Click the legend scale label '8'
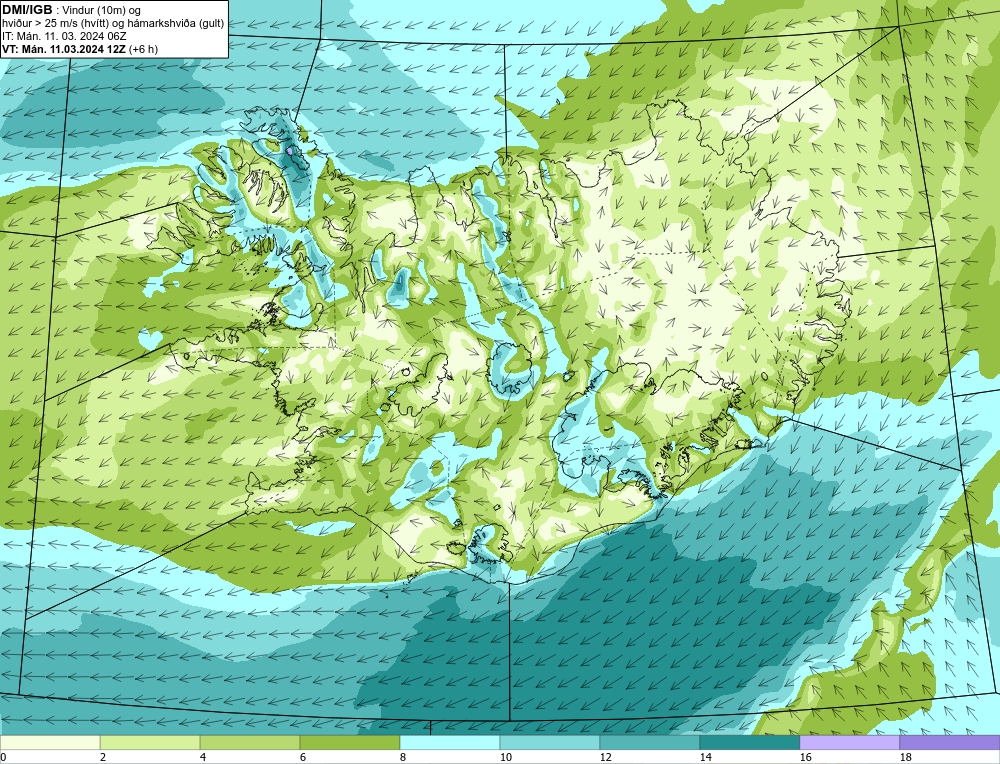 [x=404, y=757]
